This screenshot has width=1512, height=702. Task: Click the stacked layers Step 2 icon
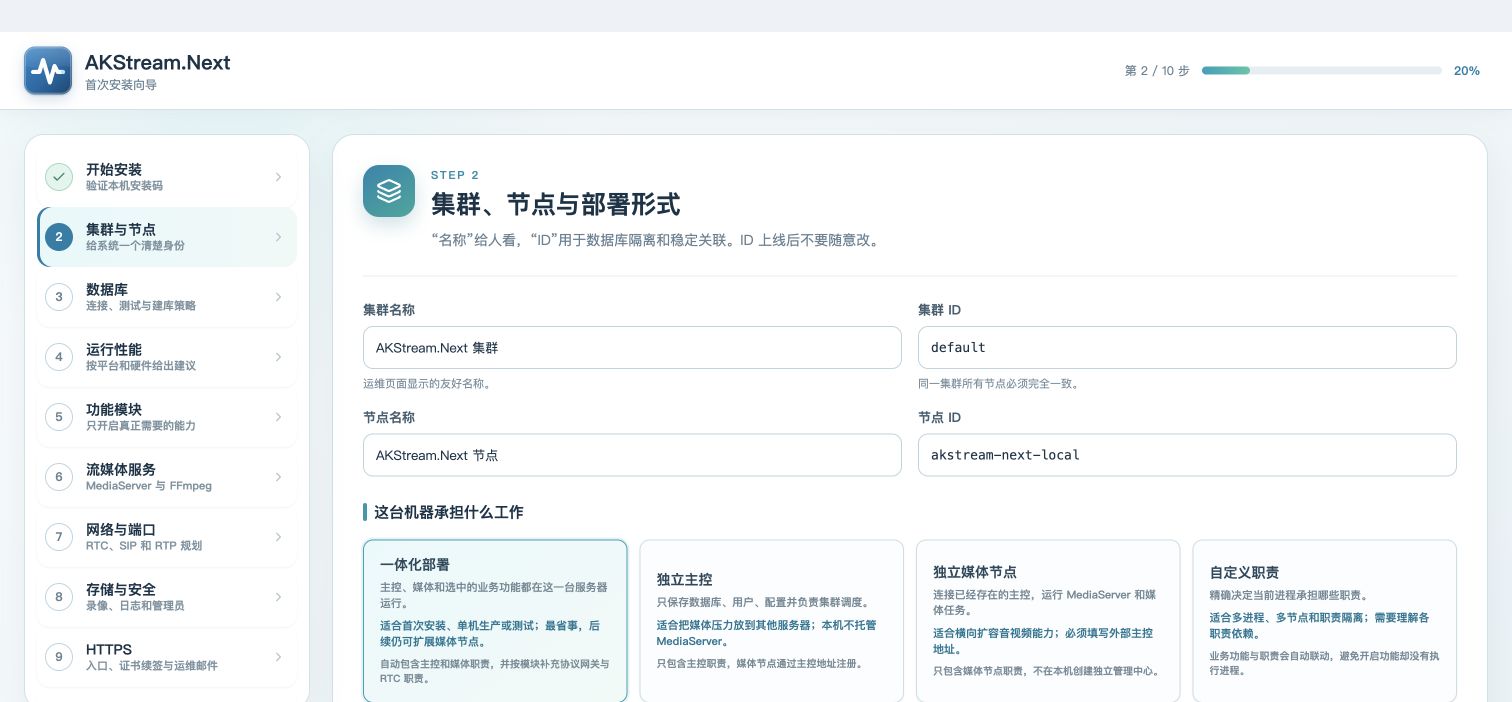[389, 191]
